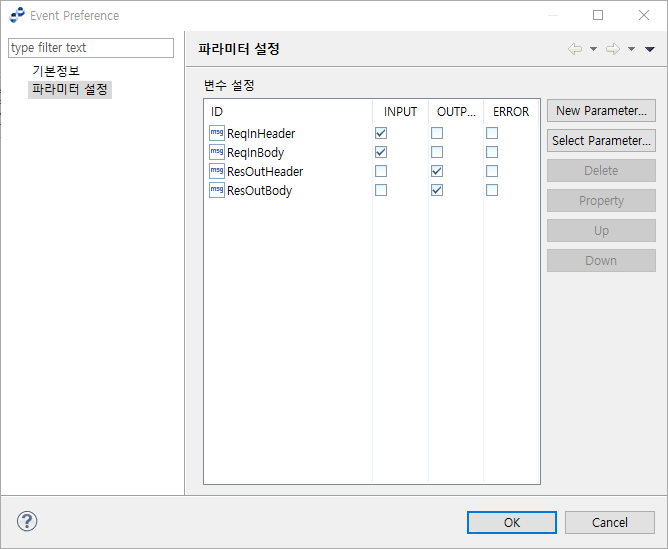Screen dimensions: 668x549
Task: Dismiss dialog with Cancel button
Action: pyautogui.click(x=610, y=523)
